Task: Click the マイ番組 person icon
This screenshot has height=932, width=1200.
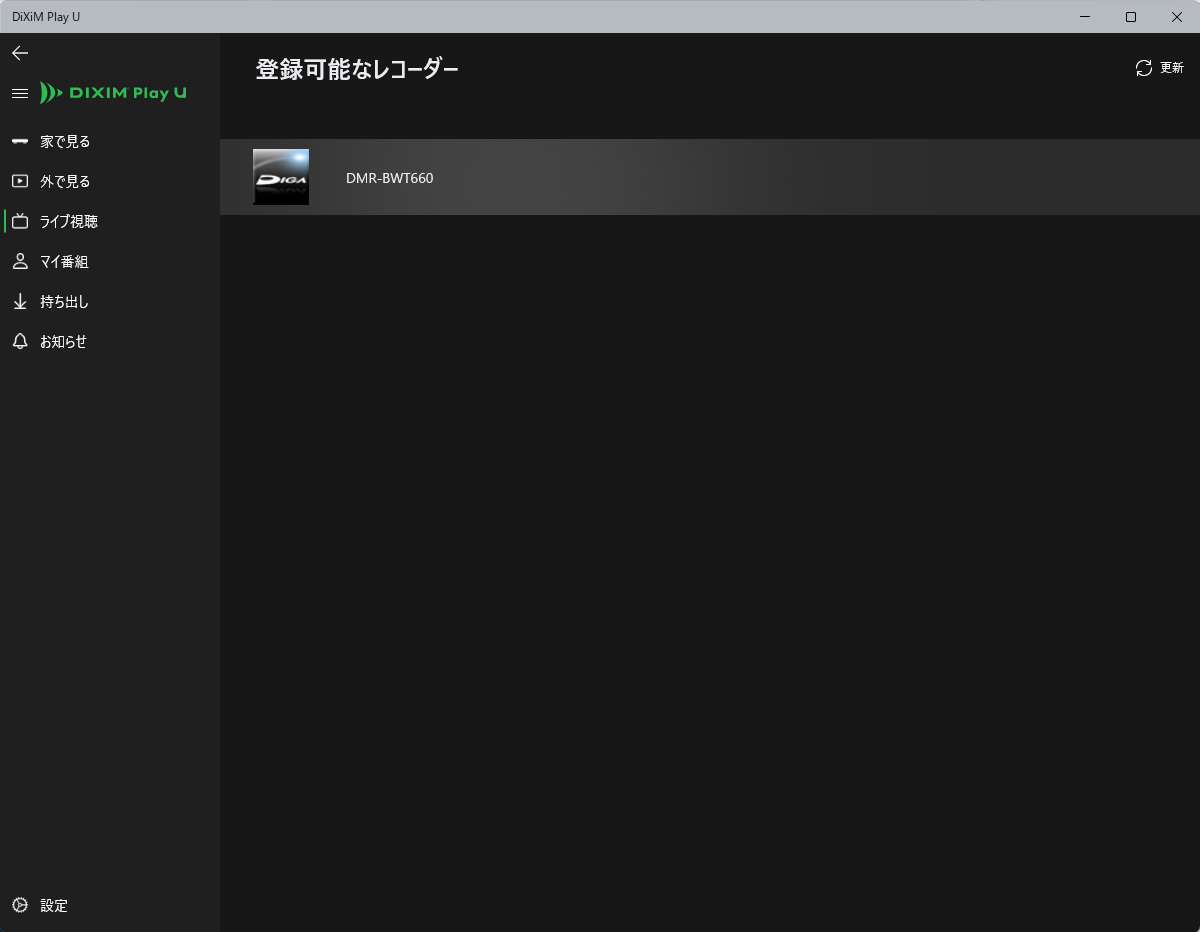Action: [x=20, y=262]
